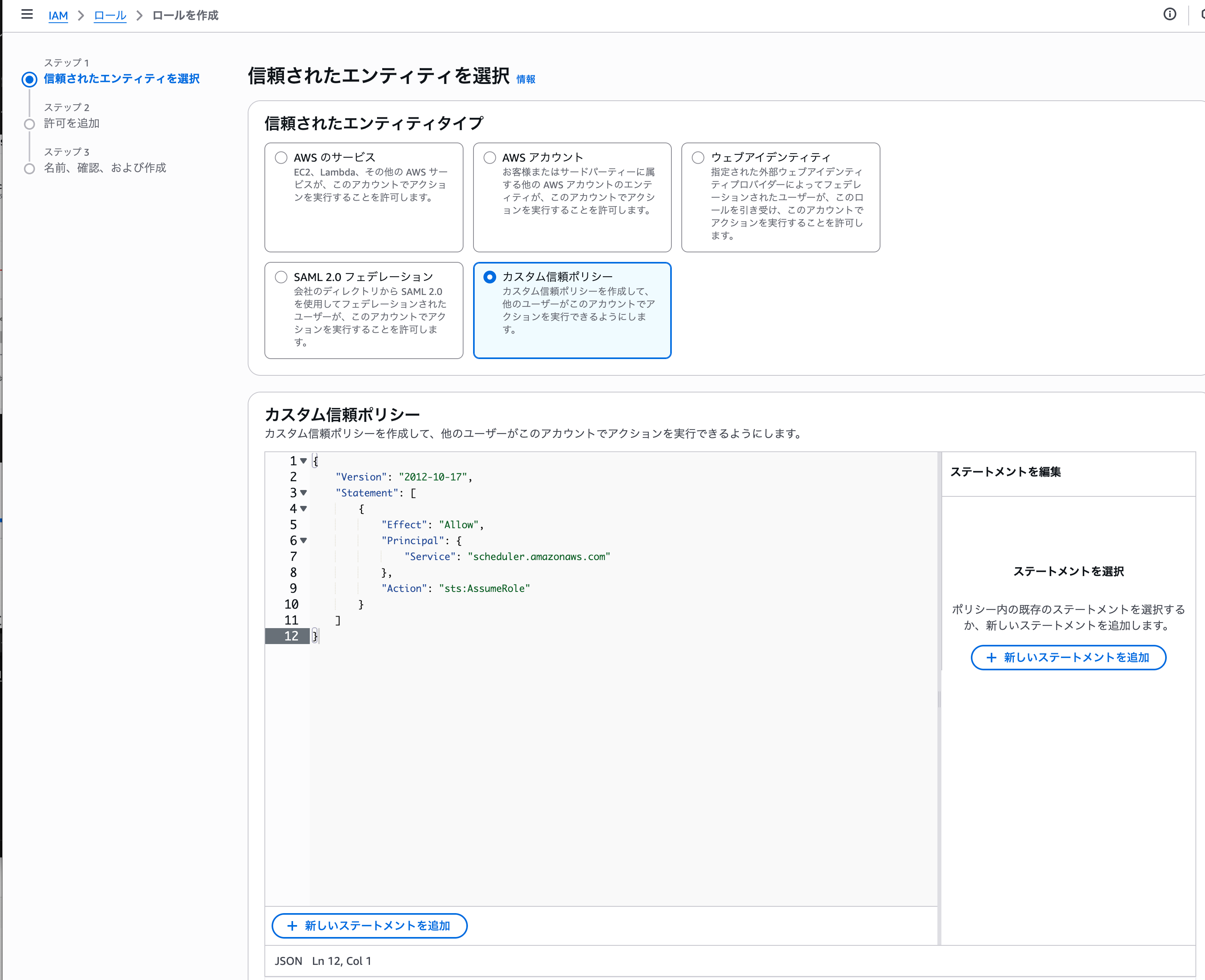Go to ステップ 2 許可を追加
Viewport: 1205px width, 980px height.
point(72,123)
